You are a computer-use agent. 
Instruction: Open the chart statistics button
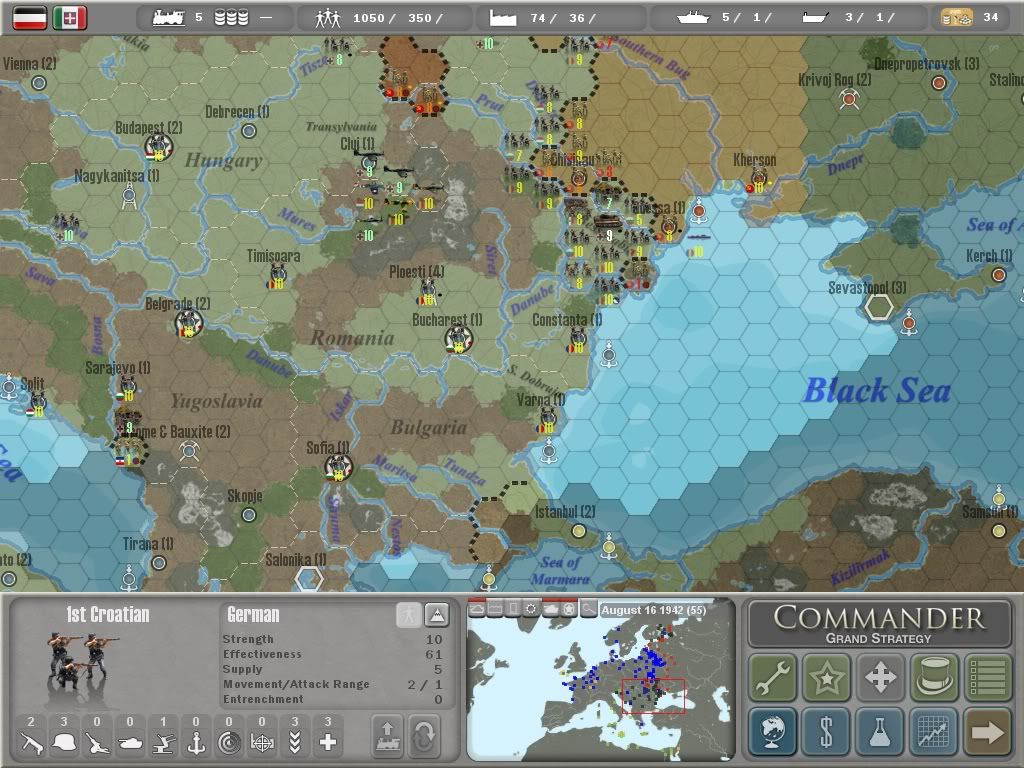(934, 731)
